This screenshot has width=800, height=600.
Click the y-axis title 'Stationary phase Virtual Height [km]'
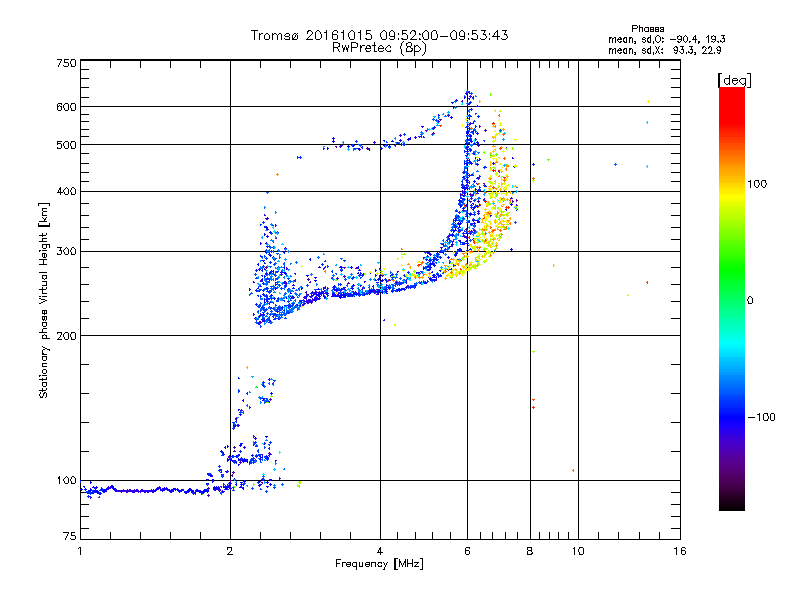click(x=43, y=301)
